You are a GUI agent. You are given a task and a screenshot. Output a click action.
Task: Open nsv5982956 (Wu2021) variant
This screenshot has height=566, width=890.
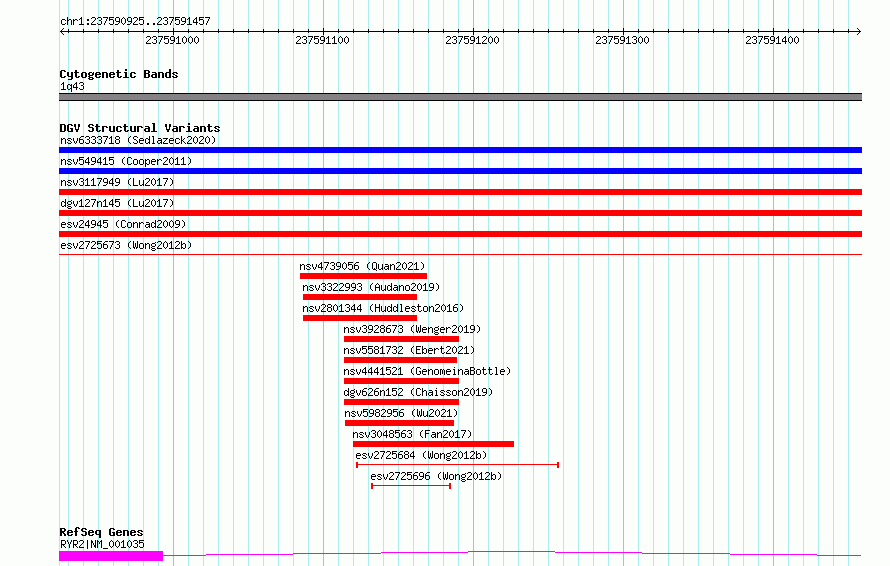pyautogui.click(x=401, y=413)
